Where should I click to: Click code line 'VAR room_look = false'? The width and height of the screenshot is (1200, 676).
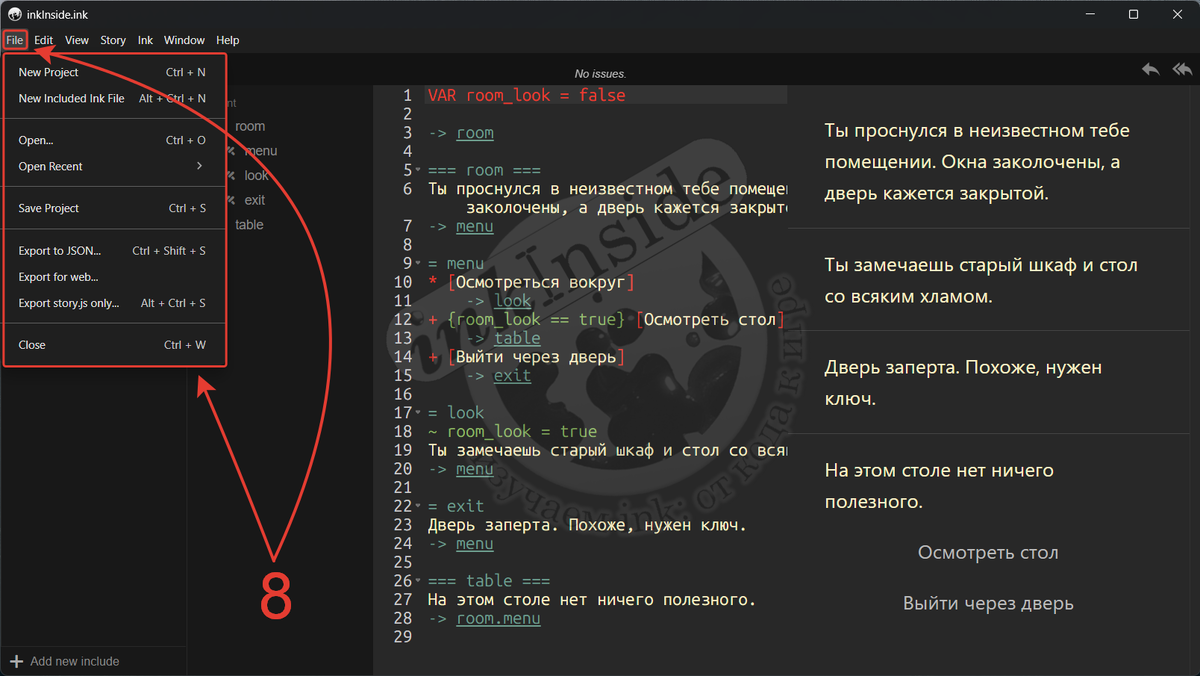coord(526,96)
